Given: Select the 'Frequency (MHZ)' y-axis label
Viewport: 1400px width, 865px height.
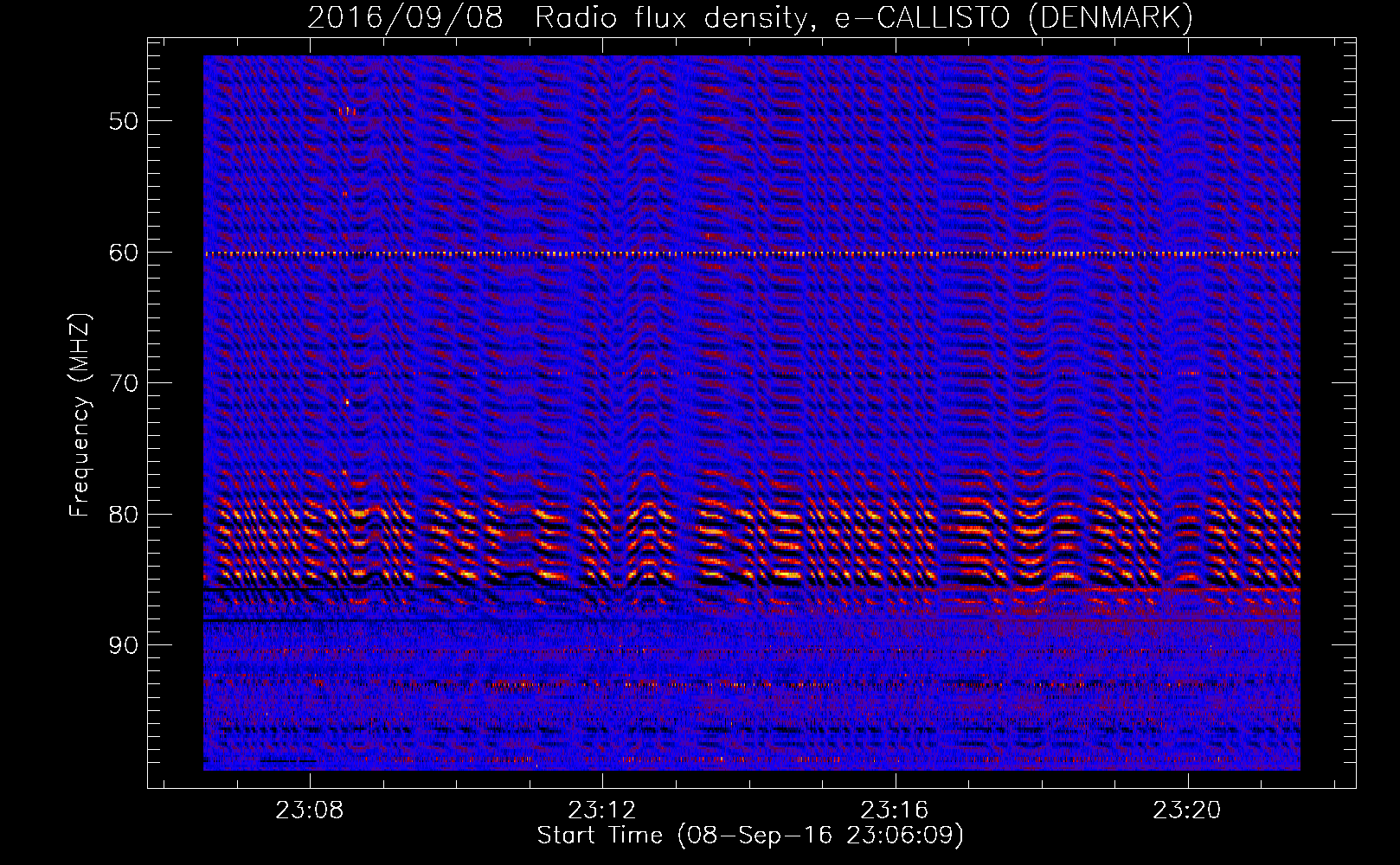Looking at the screenshot, I should coord(80,415).
